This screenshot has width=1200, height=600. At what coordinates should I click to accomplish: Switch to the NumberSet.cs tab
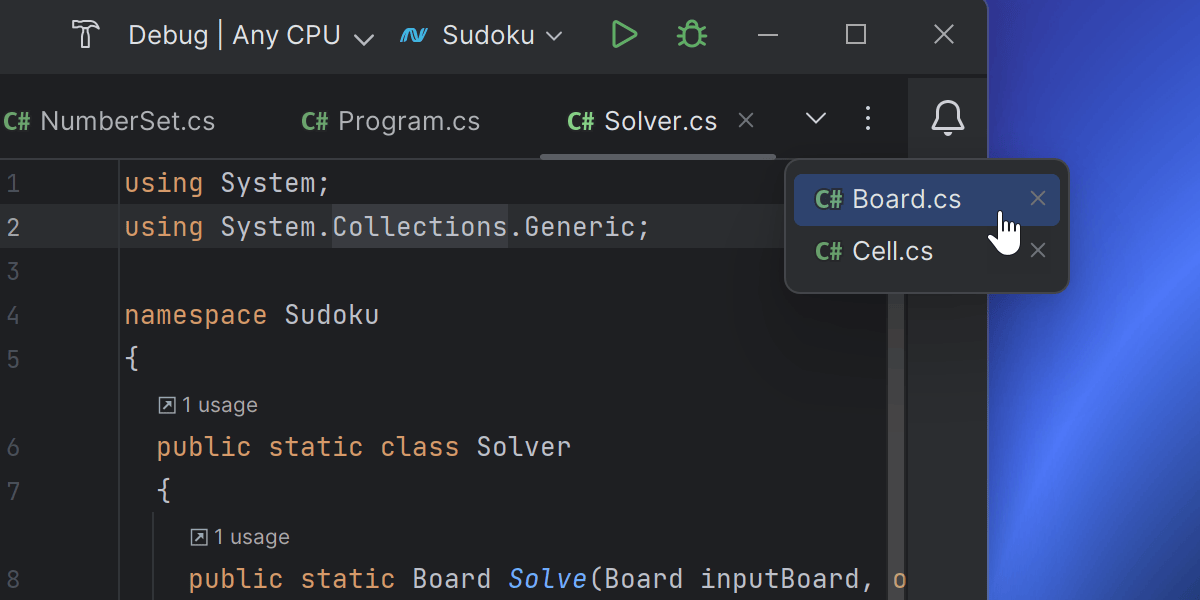click(110, 122)
